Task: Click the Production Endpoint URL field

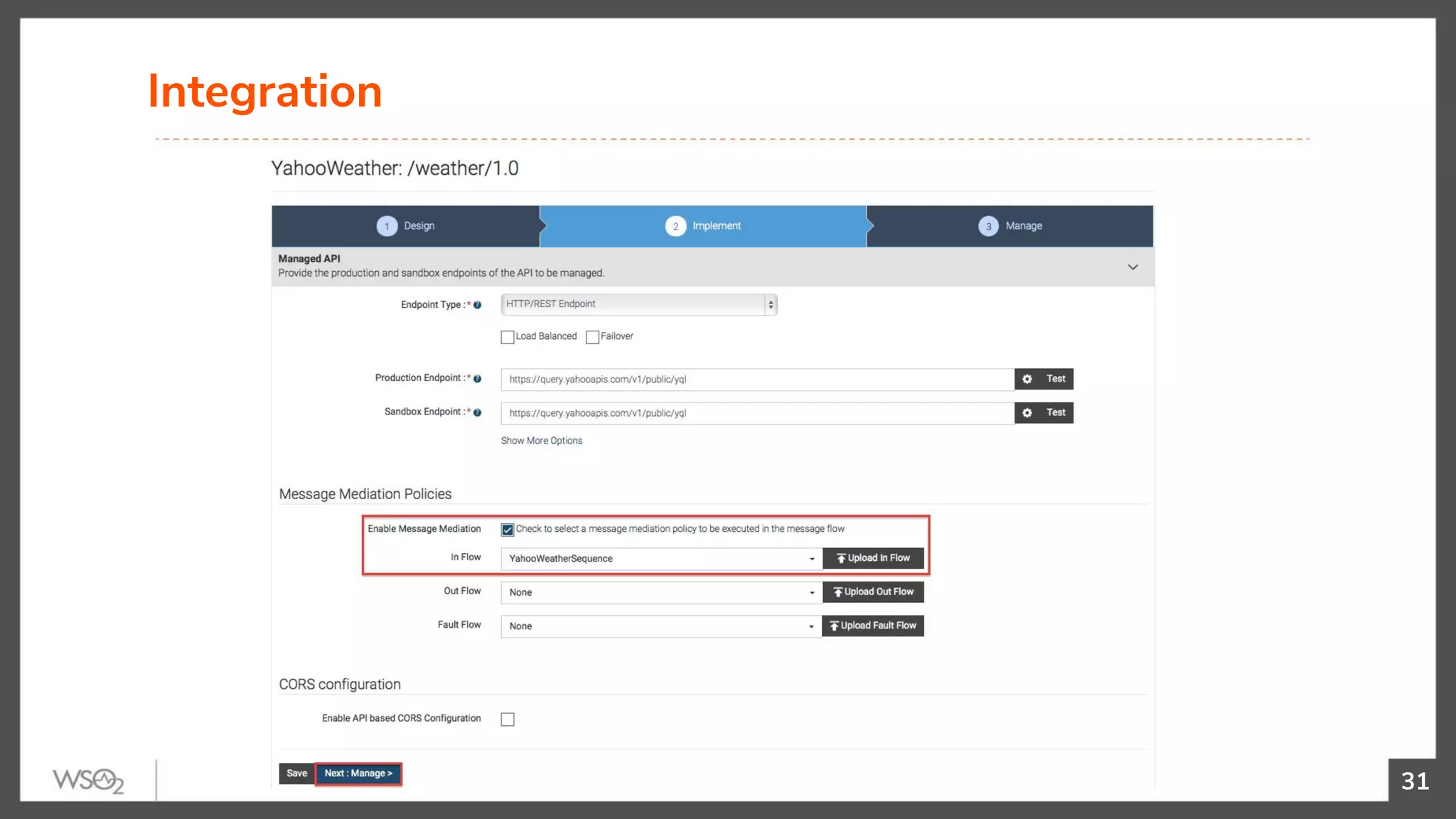Action: (x=756, y=380)
